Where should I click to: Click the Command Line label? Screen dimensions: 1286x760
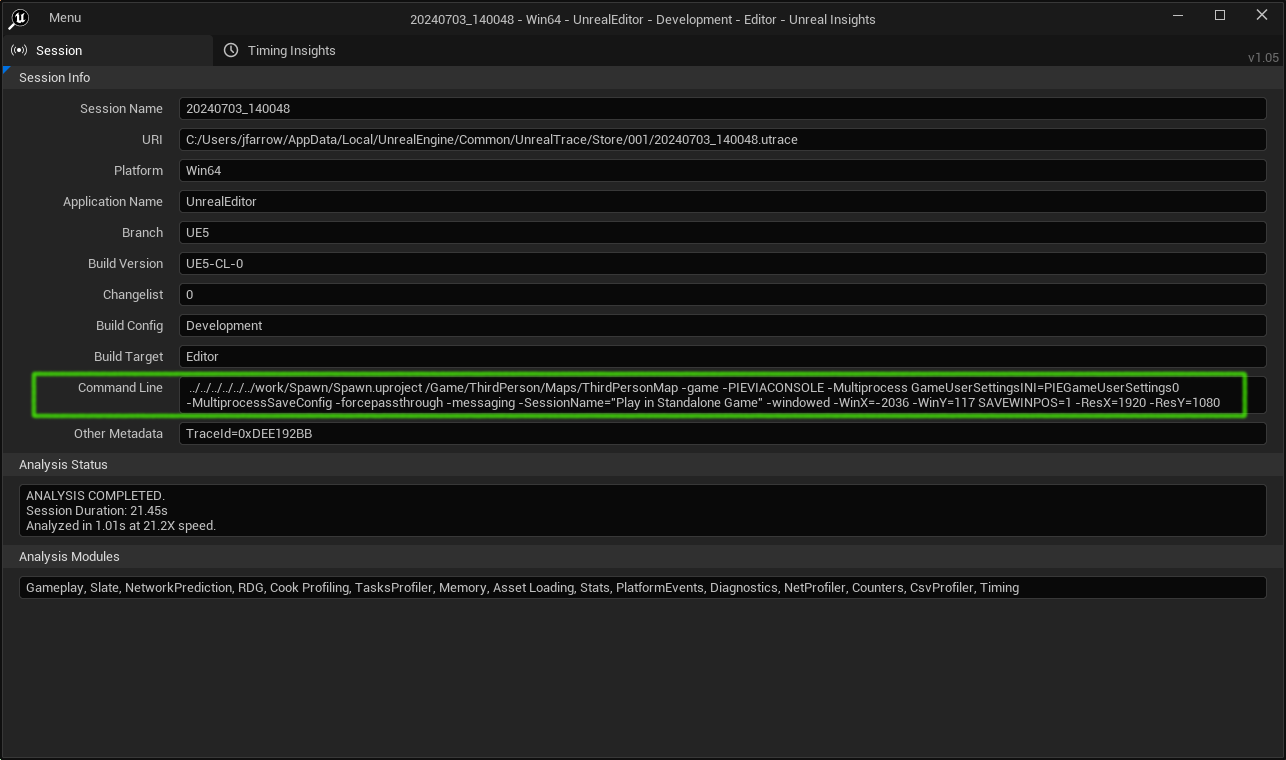(x=120, y=387)
